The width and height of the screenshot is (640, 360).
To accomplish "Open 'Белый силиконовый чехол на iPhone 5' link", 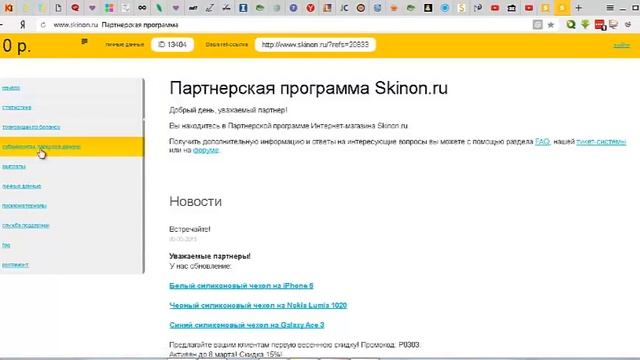I will click(x=241, y=286).
